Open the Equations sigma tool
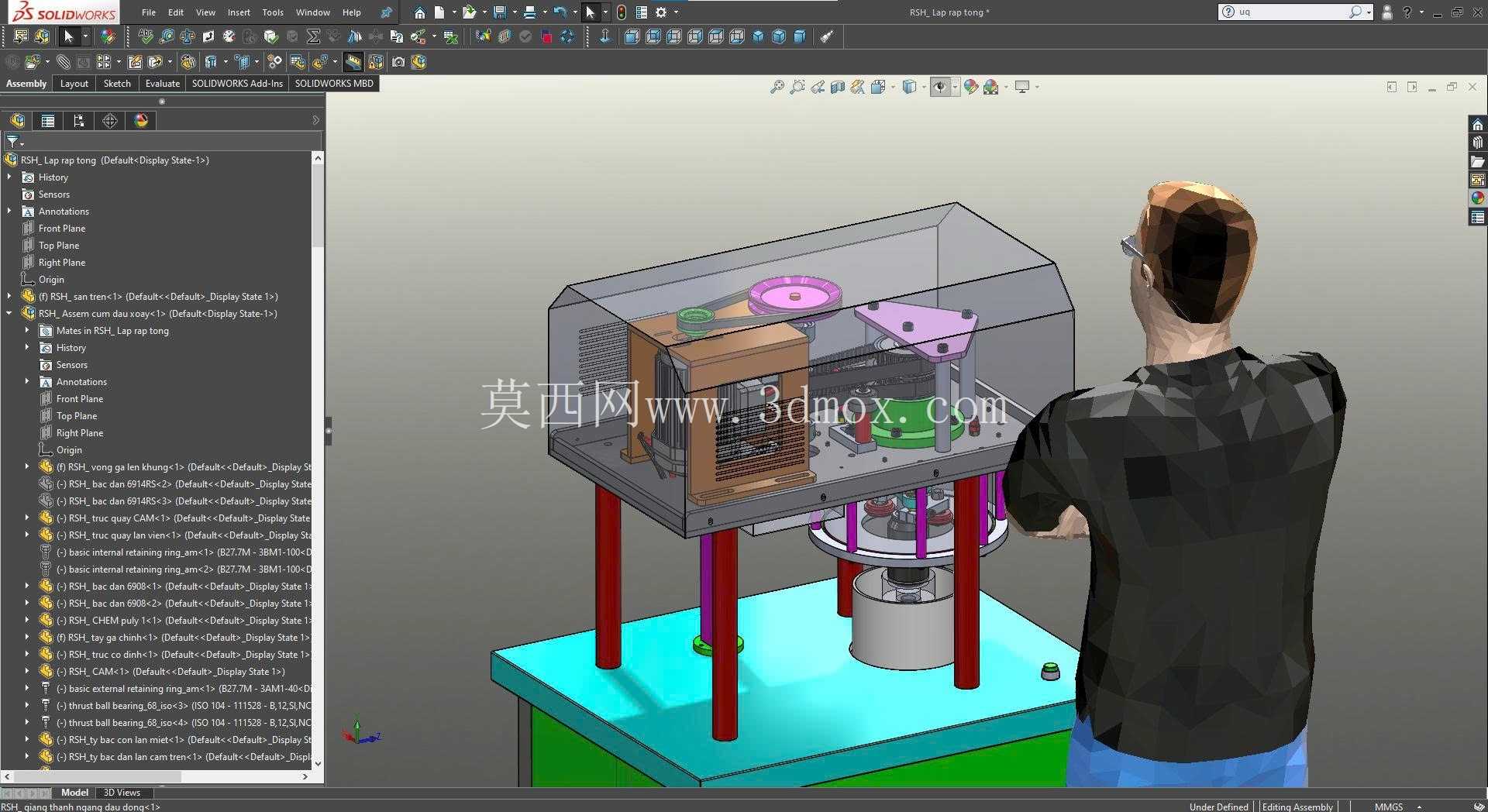This screenshot has width=1488, height=812. click(313, 36)
